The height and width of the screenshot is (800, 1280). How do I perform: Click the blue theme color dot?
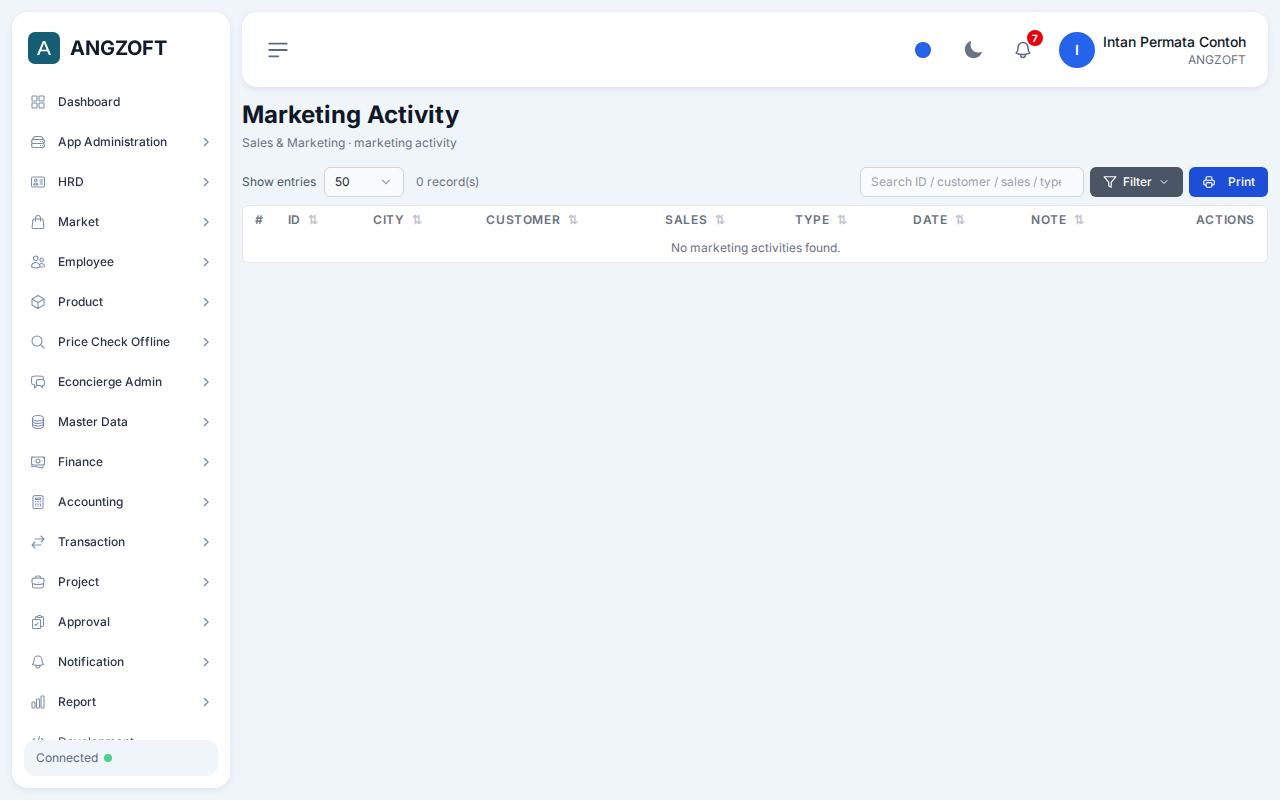pos(923,50)
